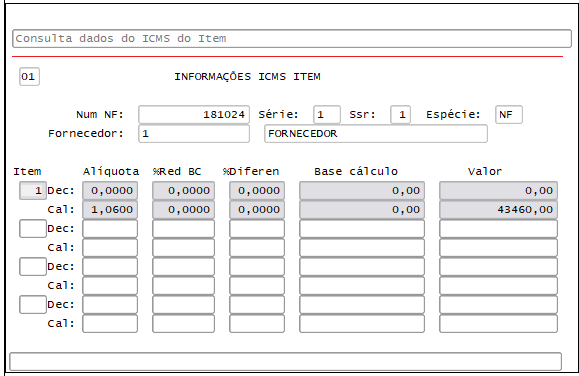Click the '%Red BC' column header
This screenshot has height=376, width=579.
(x=177, y=171)
